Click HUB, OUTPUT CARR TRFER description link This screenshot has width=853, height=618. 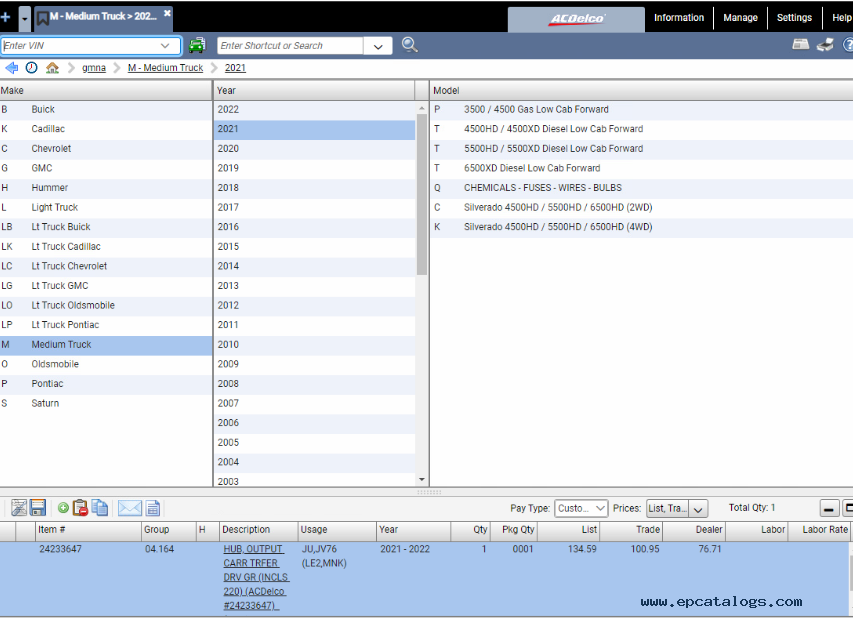coord(256,577)
